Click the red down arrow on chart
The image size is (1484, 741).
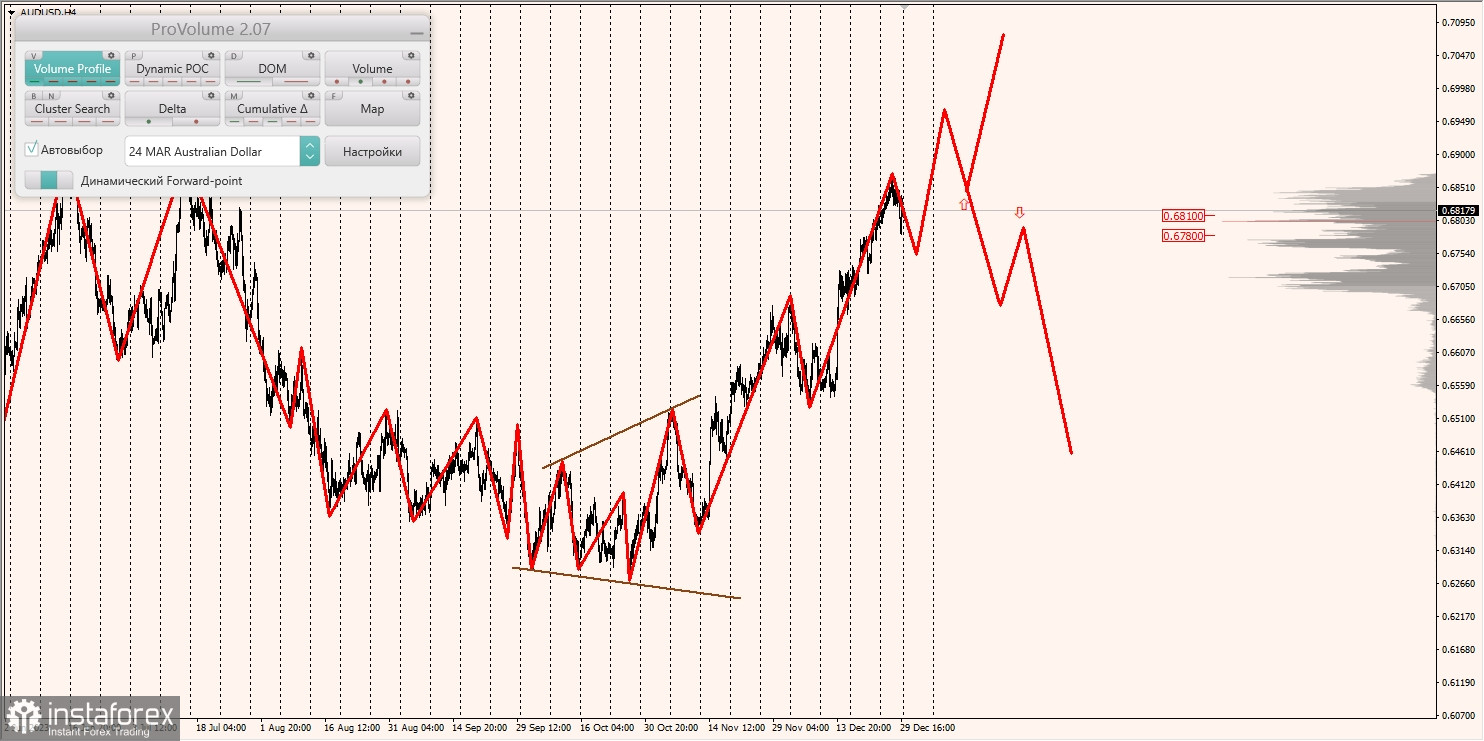(x=1019, y=212)
